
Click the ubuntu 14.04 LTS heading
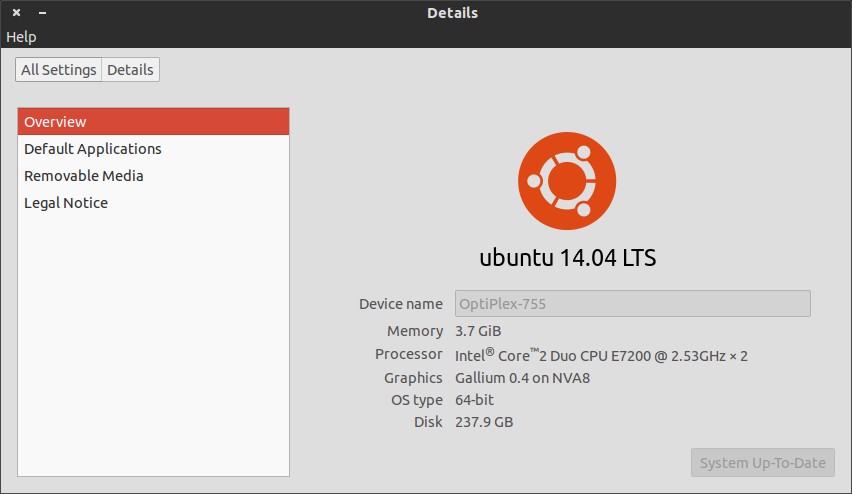coord(567,258)
